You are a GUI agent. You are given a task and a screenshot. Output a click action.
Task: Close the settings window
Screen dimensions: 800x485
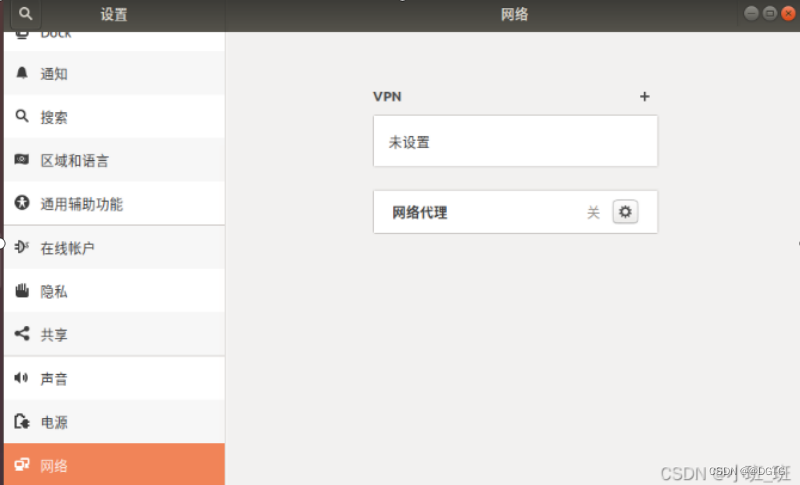tap(788, 13)
